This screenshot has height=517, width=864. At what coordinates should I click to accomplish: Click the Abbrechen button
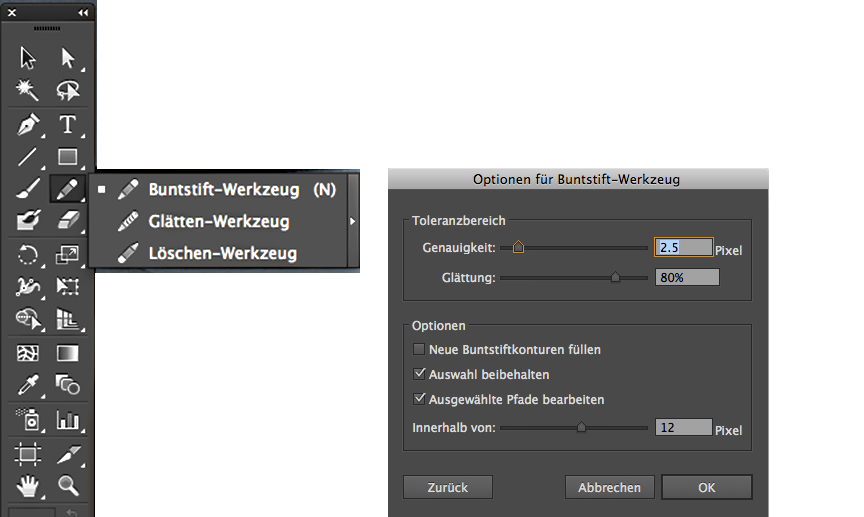pos(609,487)
